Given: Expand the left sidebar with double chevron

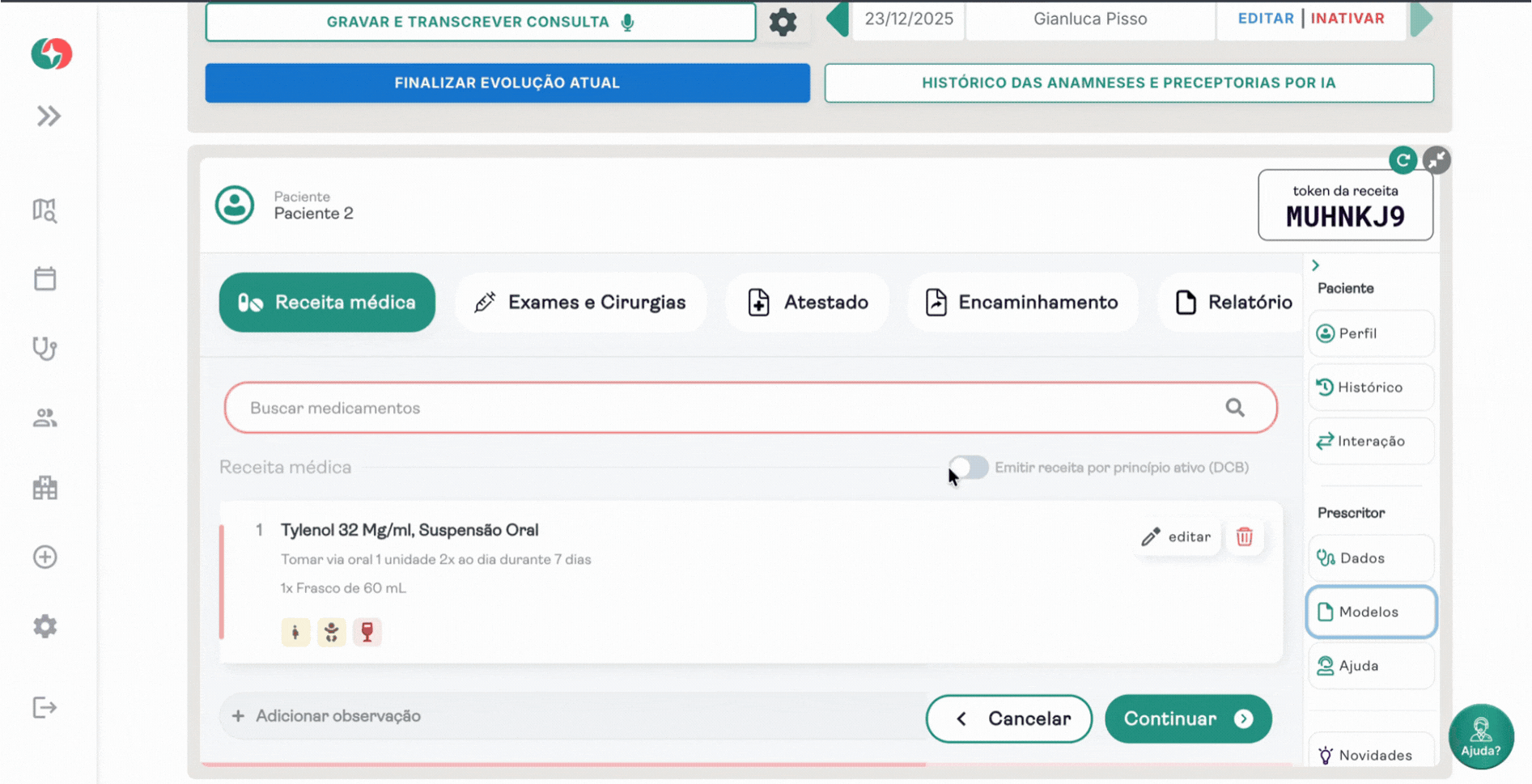Looking at the screenshot, I should tap(49, 117).
